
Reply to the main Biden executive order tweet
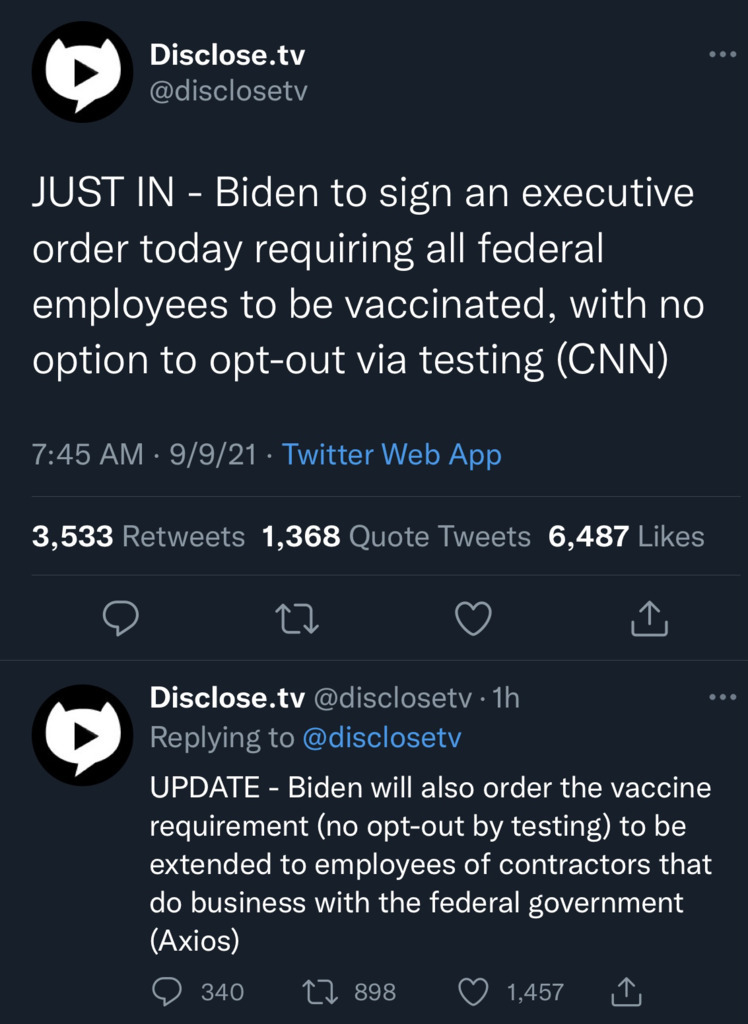121,619
